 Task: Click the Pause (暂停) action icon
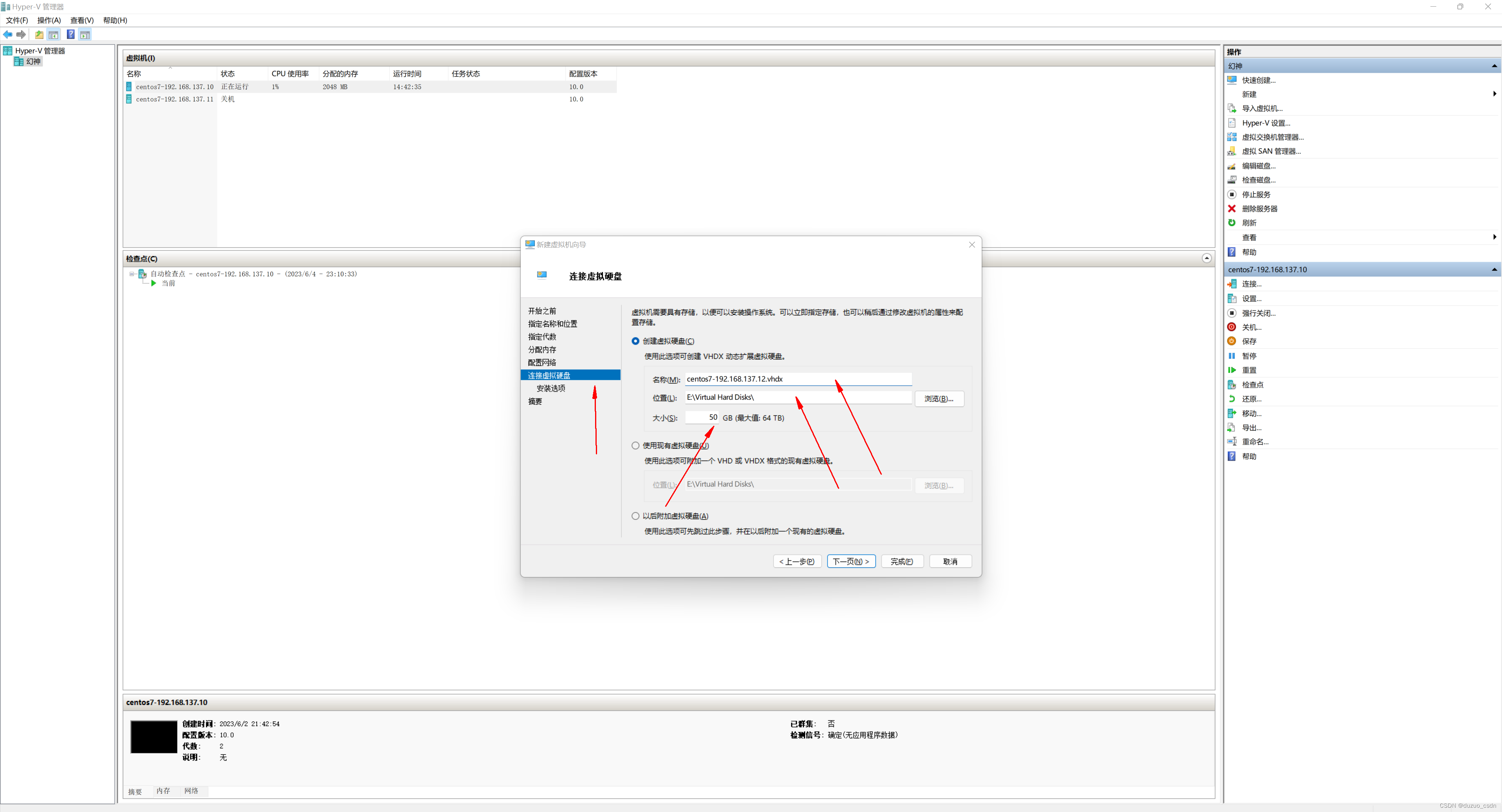click(x=1232, y=356)
